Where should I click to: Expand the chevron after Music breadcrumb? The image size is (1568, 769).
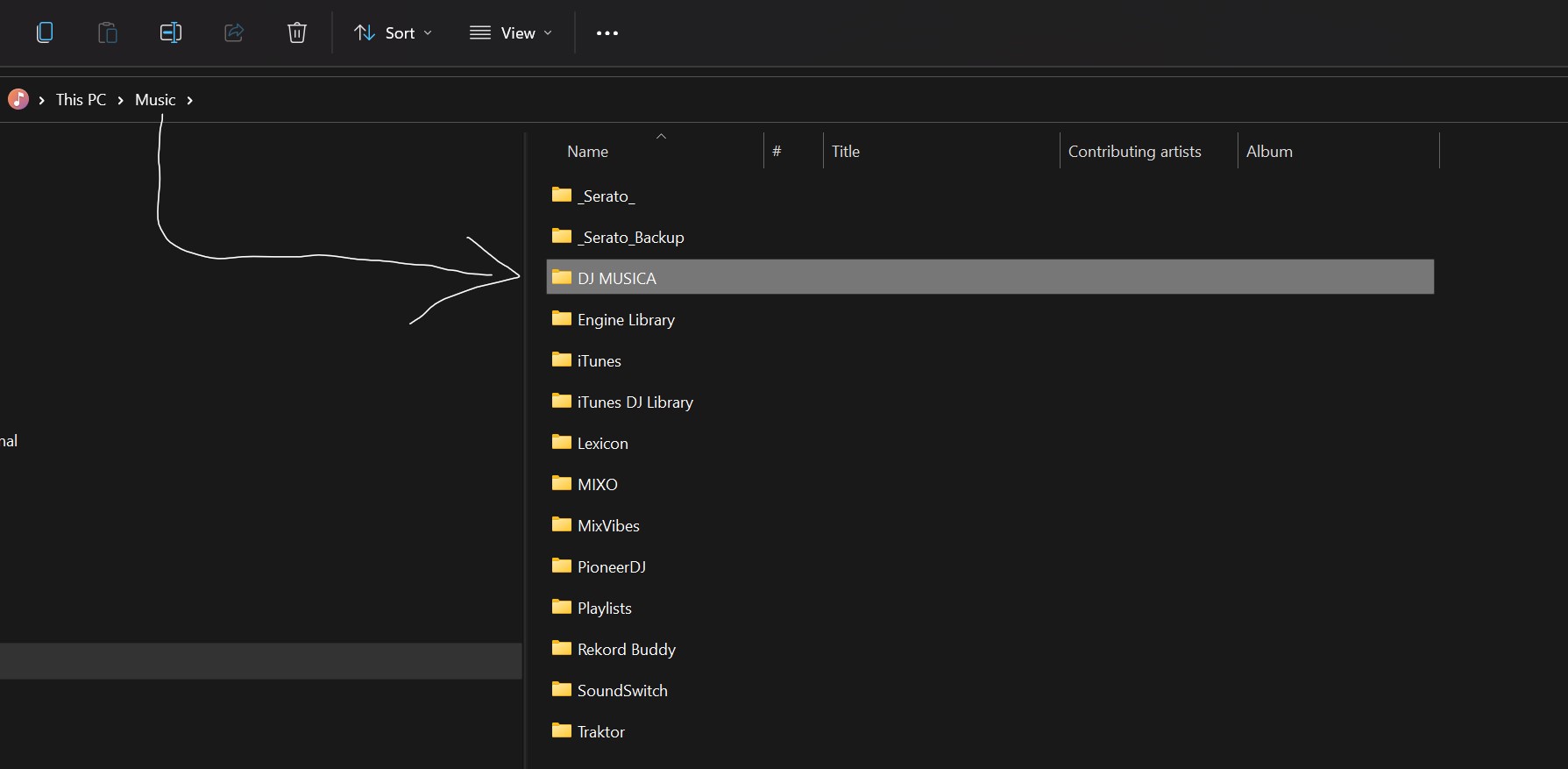(x=189, y=101)
